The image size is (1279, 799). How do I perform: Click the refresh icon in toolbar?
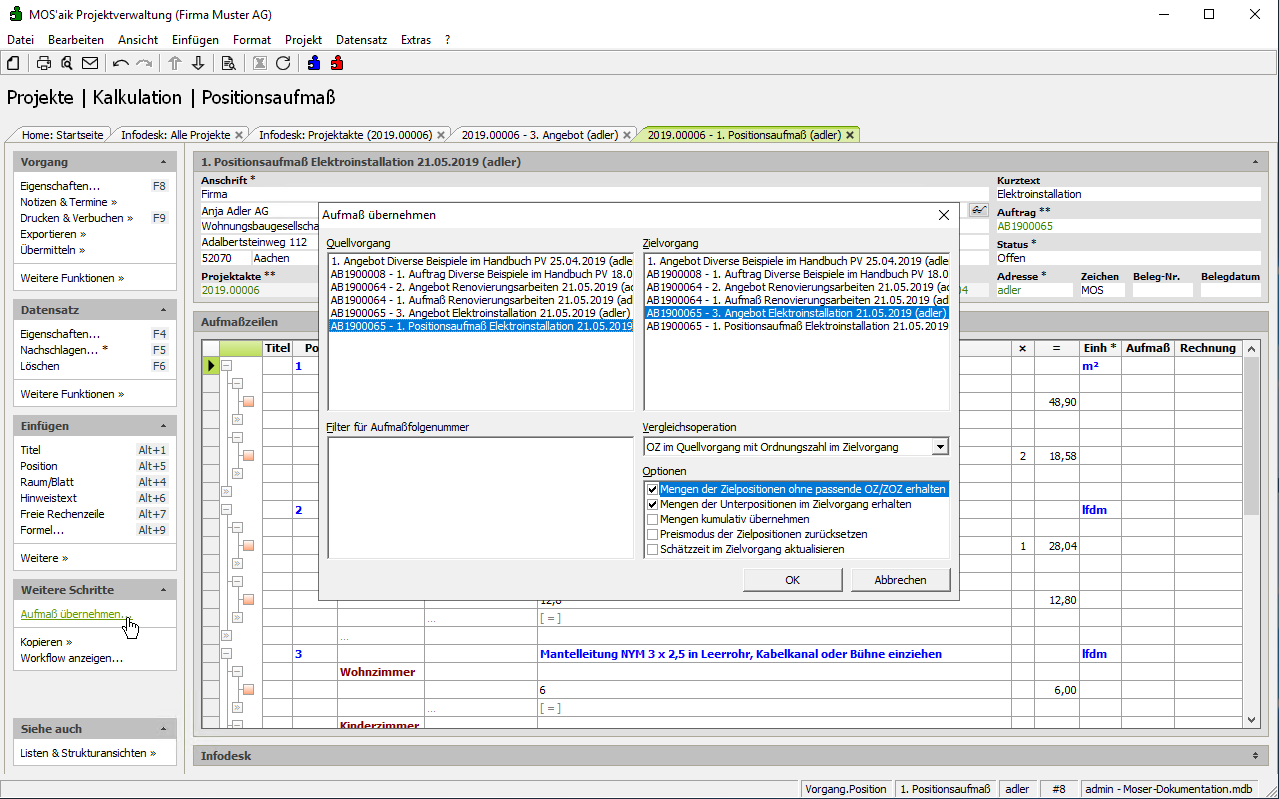[283, 63]
